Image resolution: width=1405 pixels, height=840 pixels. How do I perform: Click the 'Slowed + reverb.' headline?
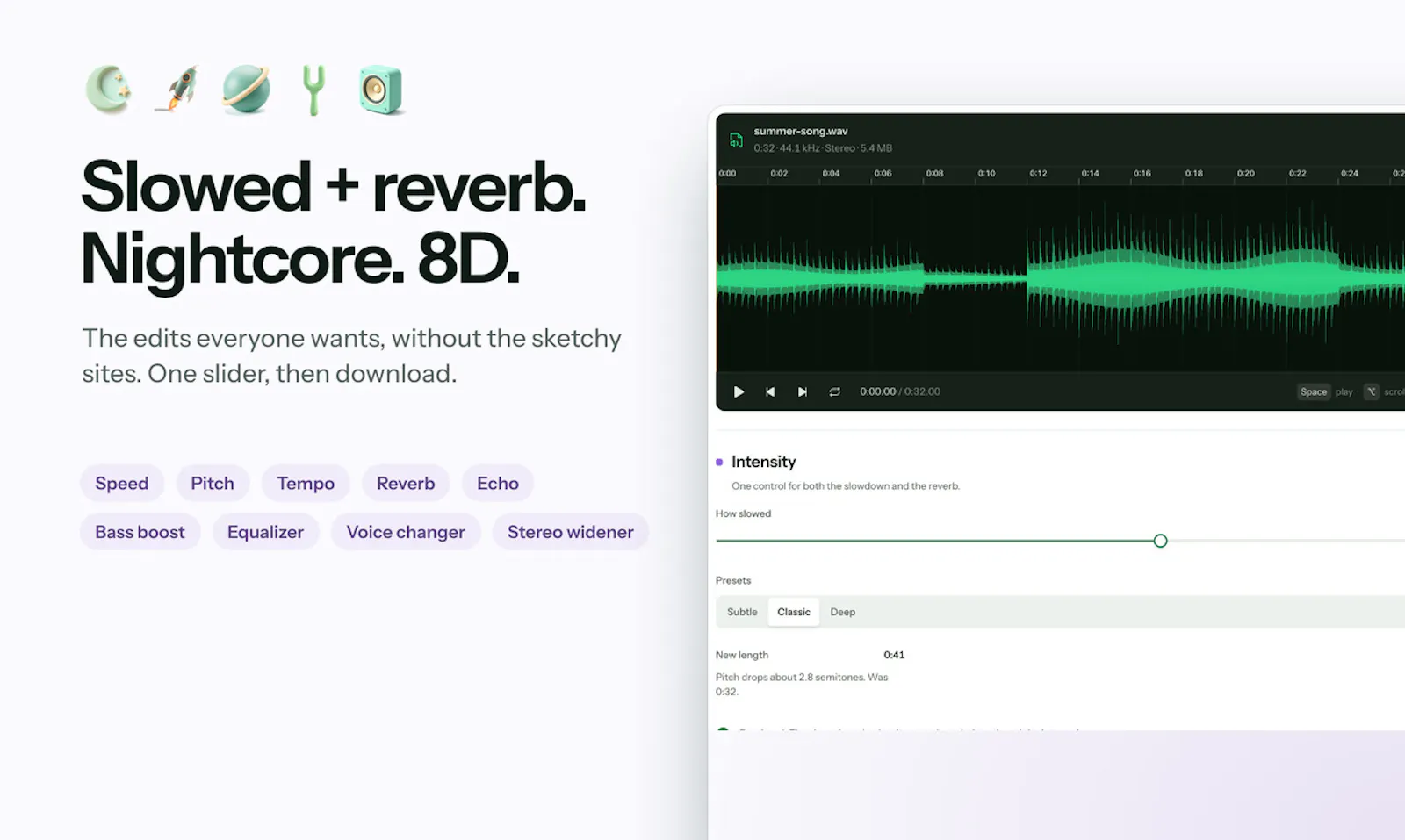tap(334, 187)
